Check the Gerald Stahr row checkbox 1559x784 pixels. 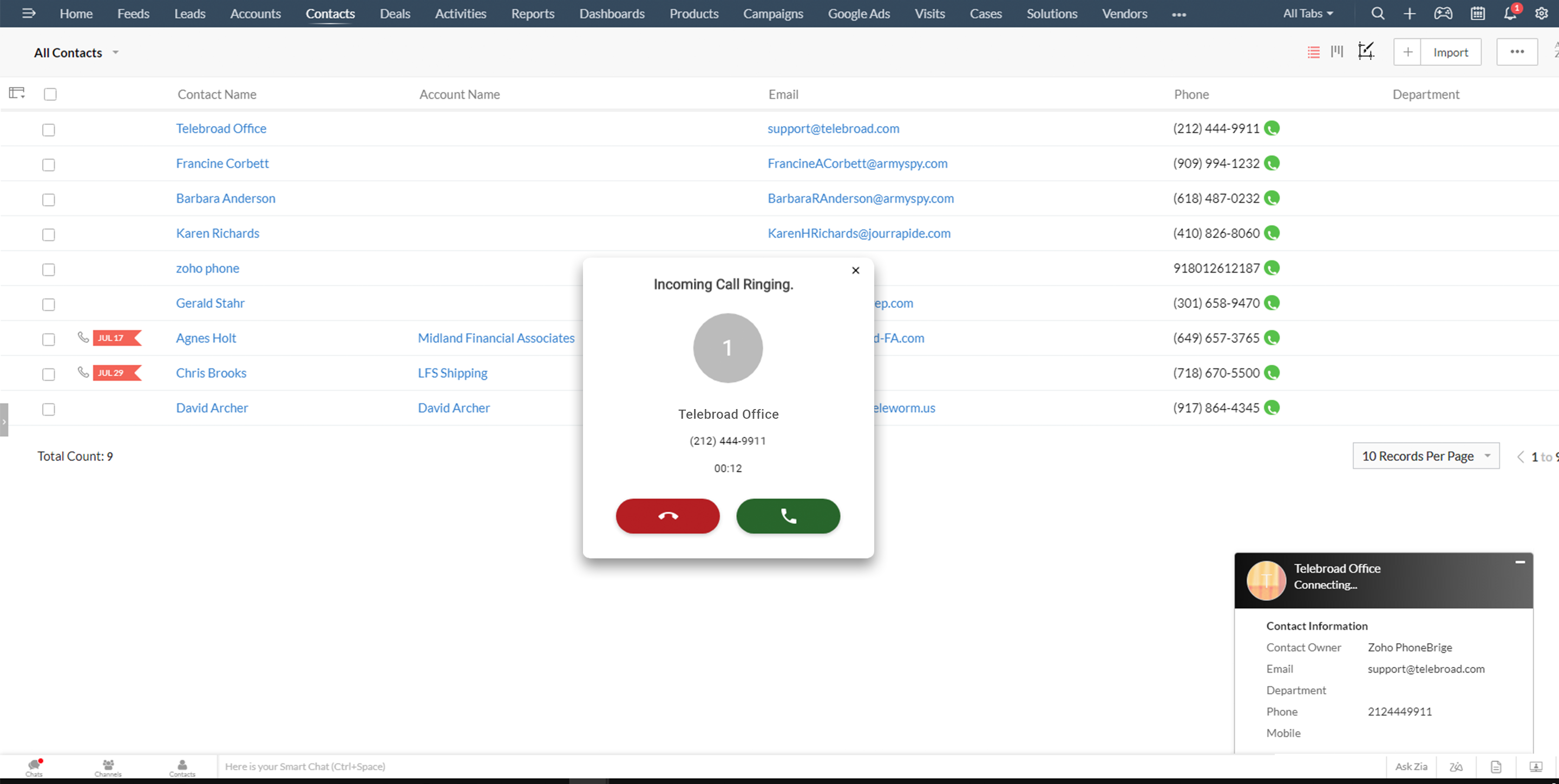pos(48,304)
